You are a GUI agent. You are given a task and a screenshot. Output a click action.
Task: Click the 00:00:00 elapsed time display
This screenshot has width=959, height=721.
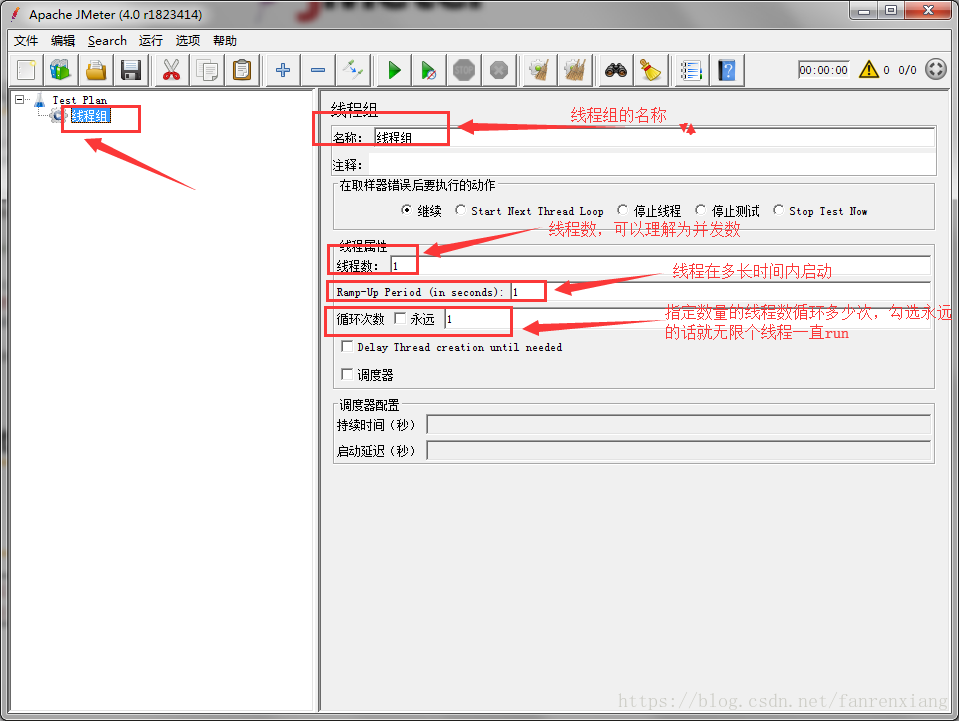click(823, 70)
